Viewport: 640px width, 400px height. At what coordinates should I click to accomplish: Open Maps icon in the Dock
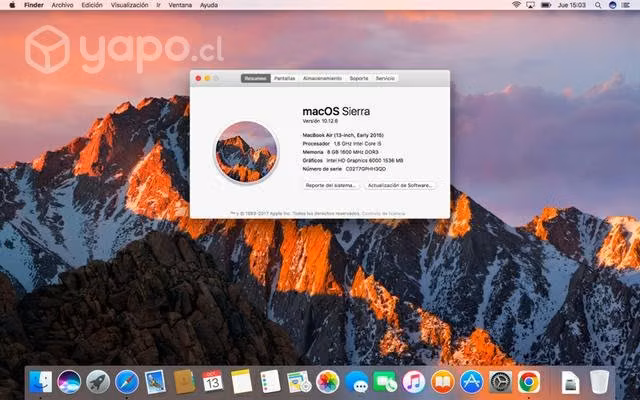tap(299, 382)
